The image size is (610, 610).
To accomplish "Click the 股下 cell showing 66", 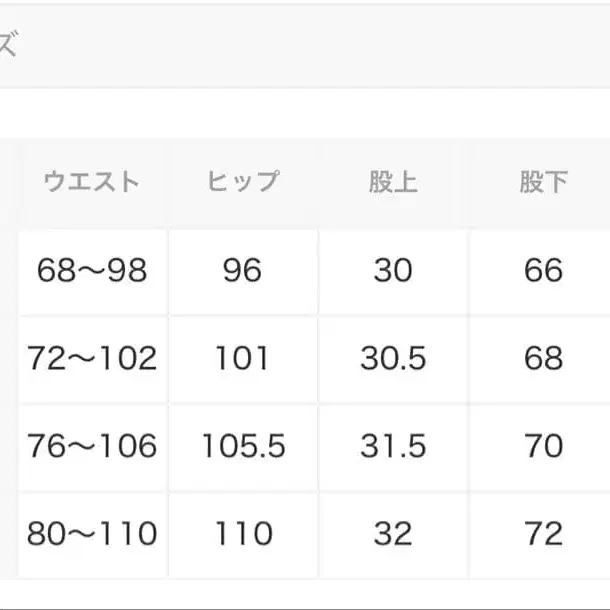I will click(543, 271).
